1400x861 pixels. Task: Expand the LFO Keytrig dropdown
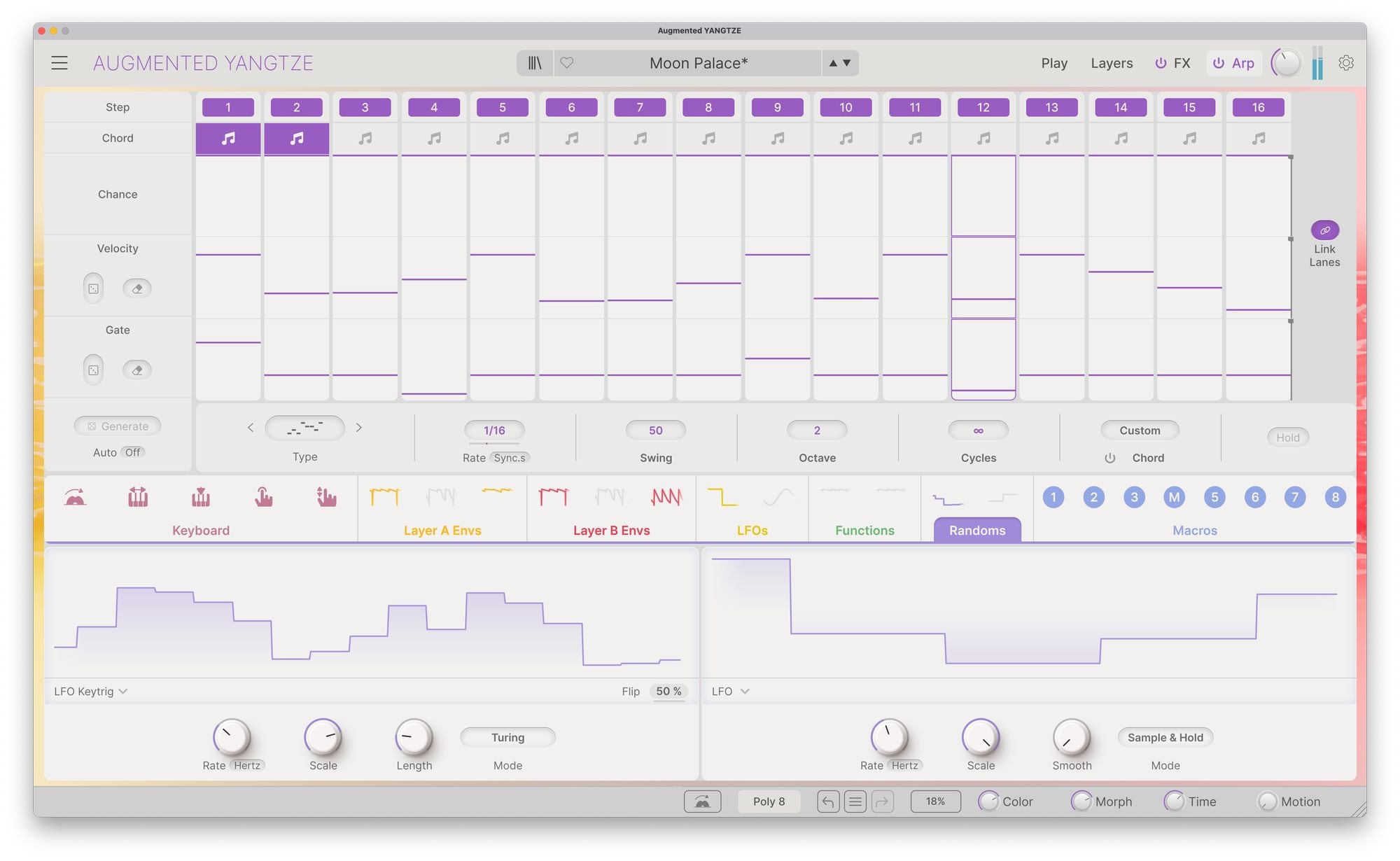coord(91,692)
